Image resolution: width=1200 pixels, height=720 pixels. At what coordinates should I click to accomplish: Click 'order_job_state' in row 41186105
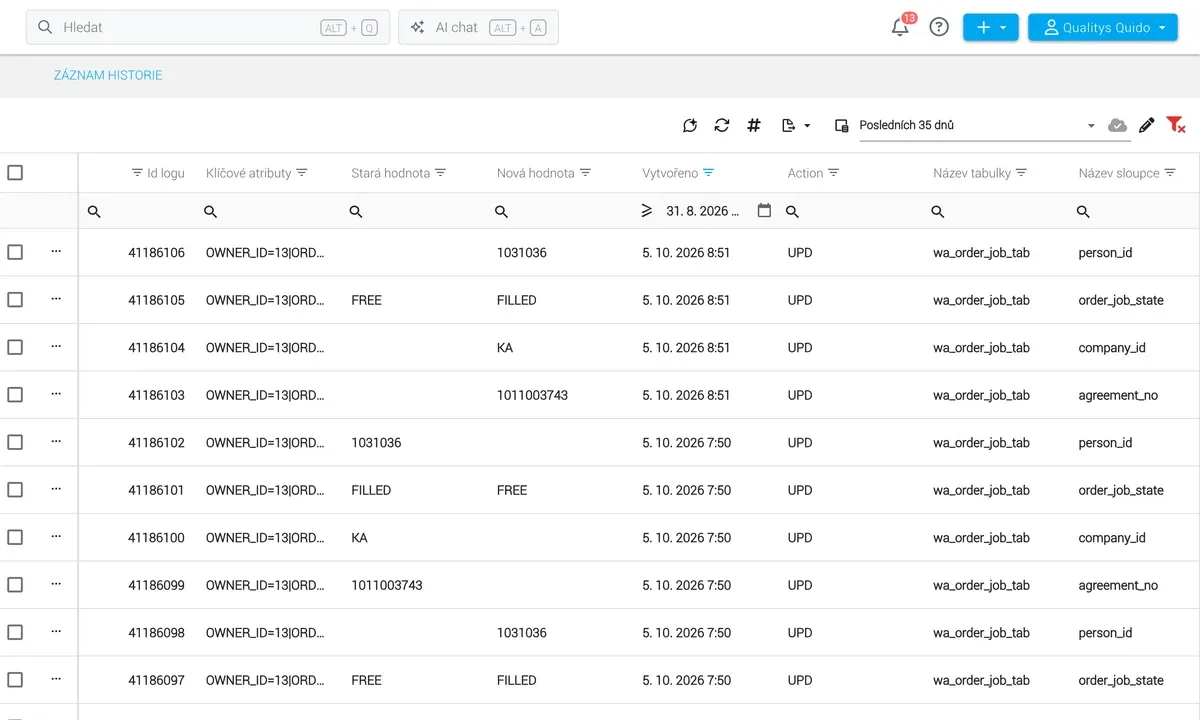tap(1121, 300)
